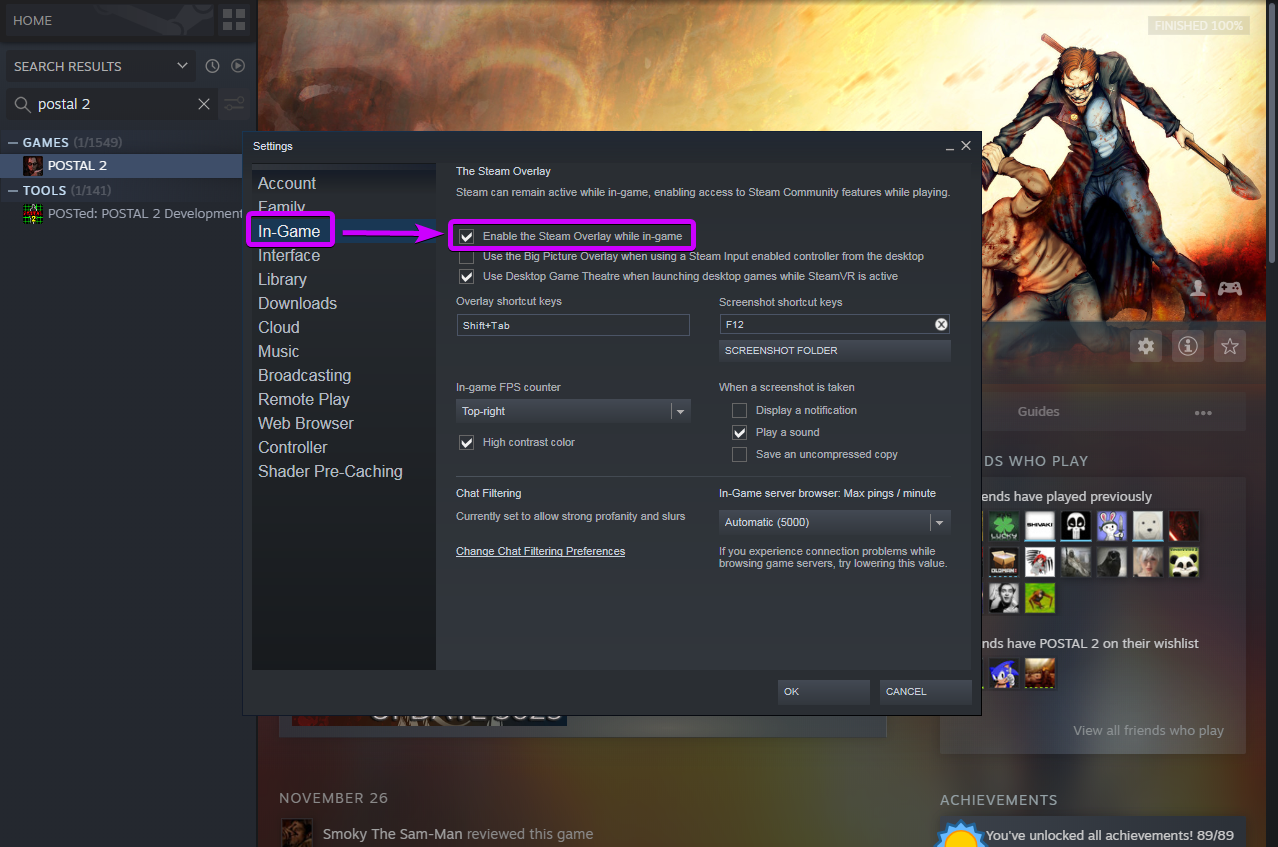
Task: Click the game info icon
Action: (1188, 346)
